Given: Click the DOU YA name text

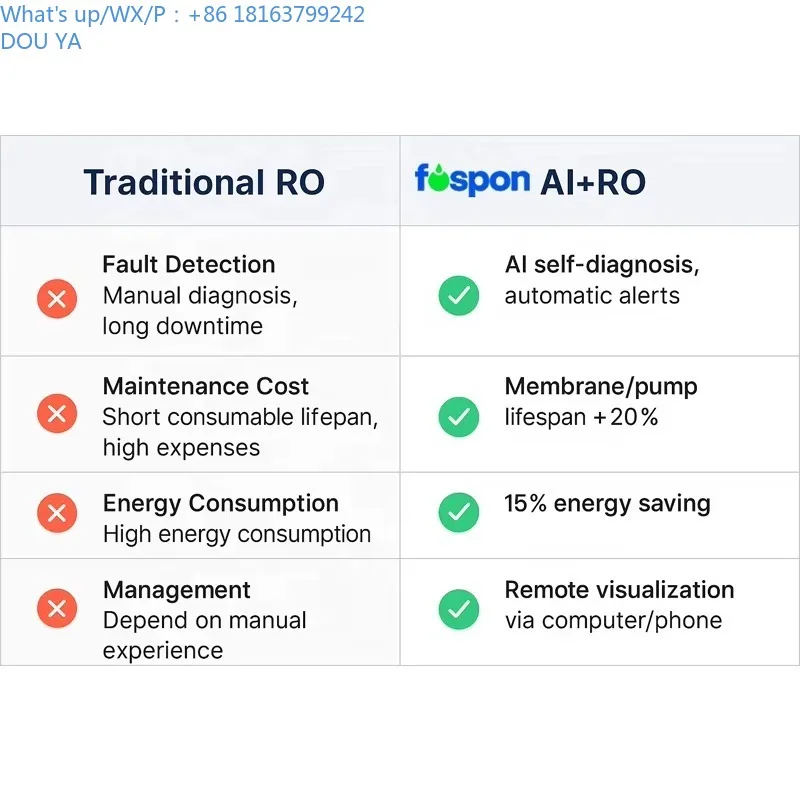Looking at the screenshot, I should pyautogui.click(x=41, y=41).
